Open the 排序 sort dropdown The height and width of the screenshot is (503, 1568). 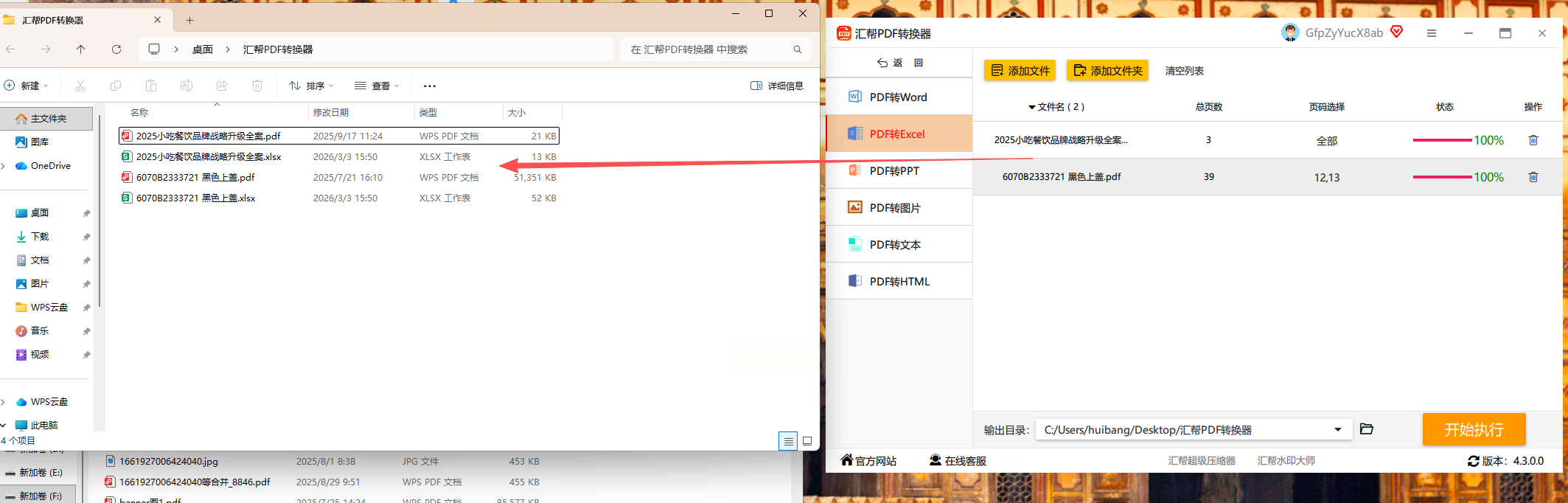(311, 86)
